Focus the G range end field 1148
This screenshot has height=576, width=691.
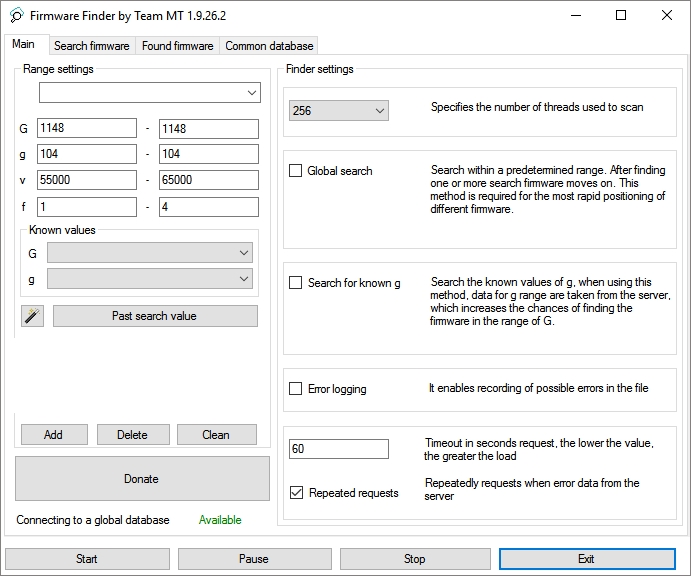209,129
